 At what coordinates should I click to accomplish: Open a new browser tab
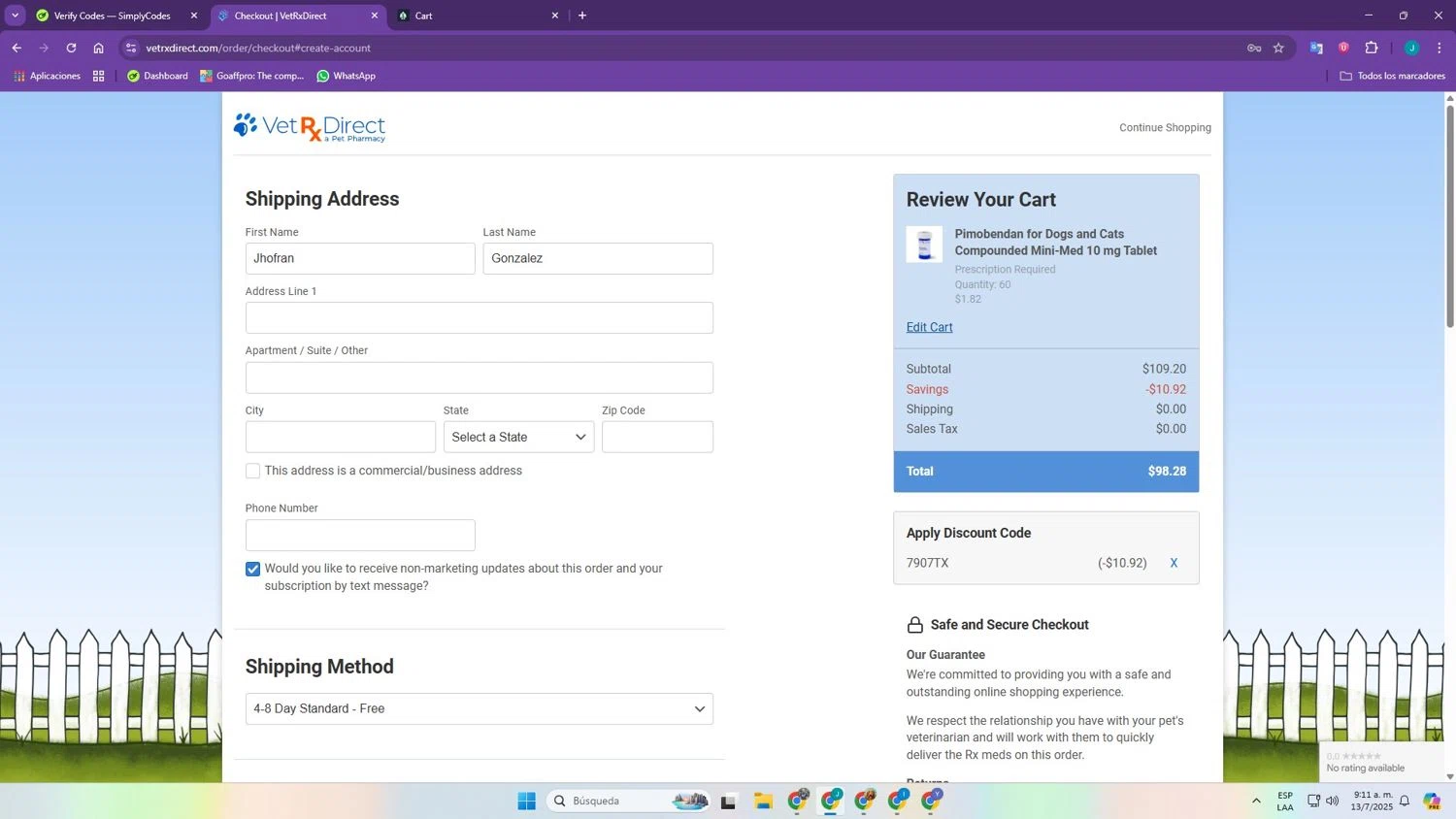[582, 16]
